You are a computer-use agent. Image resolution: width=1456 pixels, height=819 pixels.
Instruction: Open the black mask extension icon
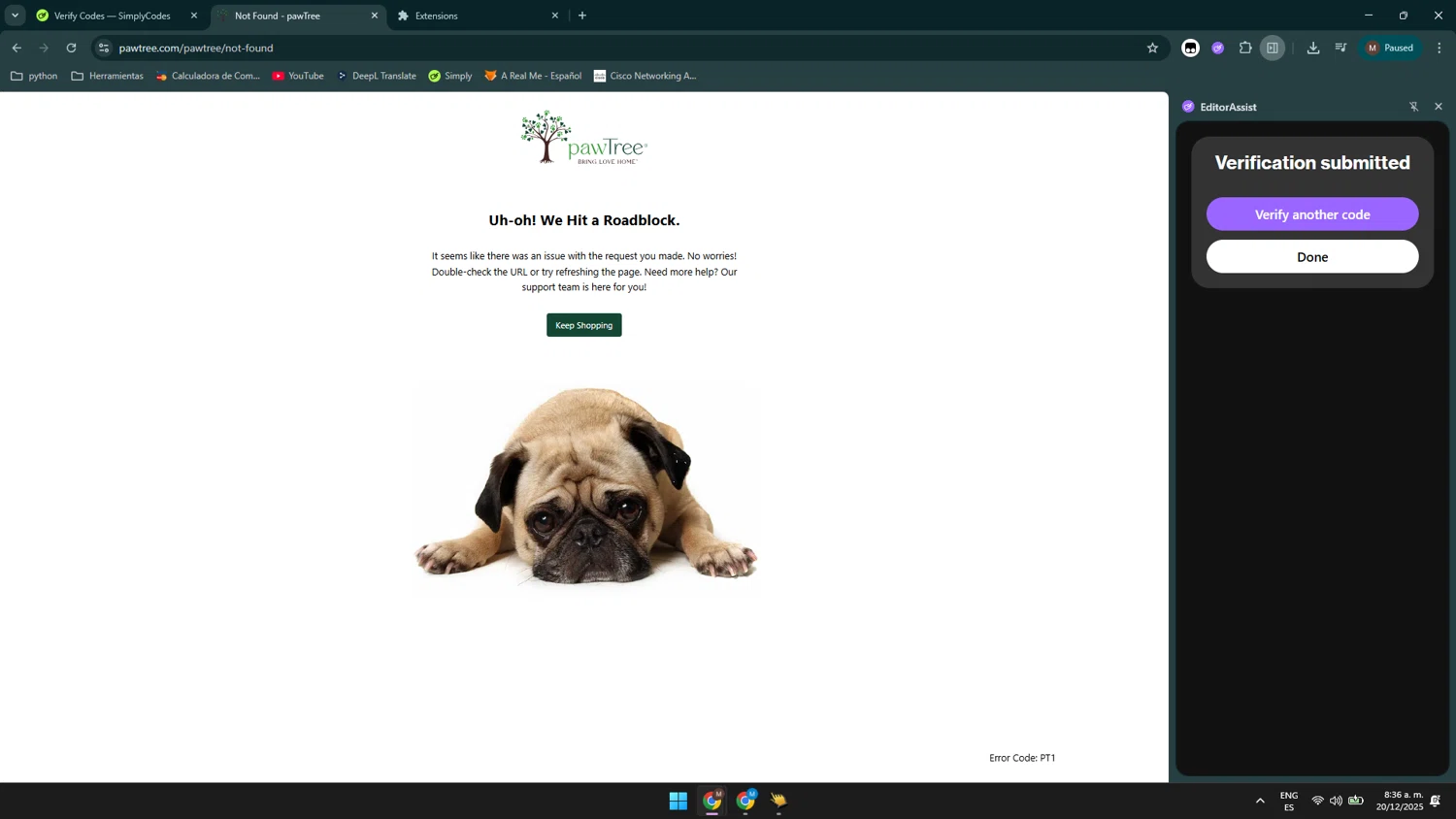(1190, 48)
